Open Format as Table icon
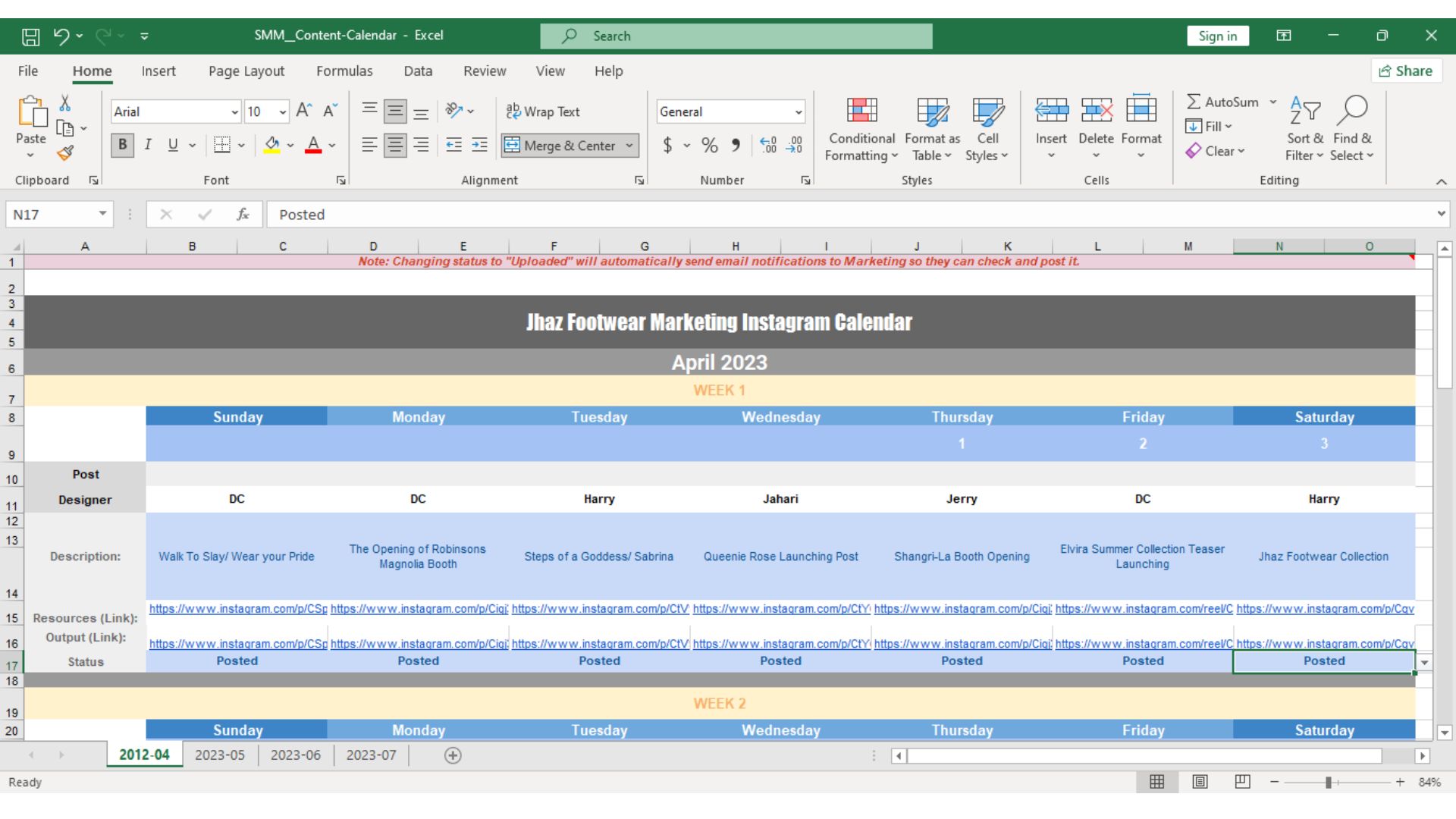The image size is (1456, 819). 932,111
